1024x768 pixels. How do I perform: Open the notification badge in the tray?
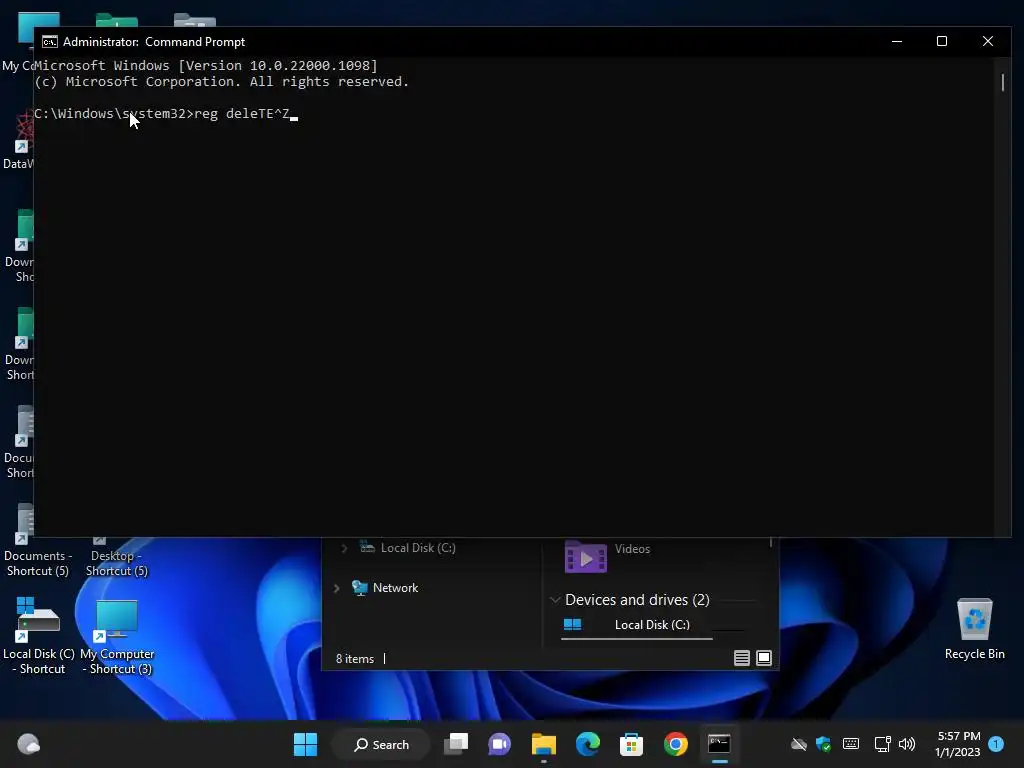(x=996, y=744)
